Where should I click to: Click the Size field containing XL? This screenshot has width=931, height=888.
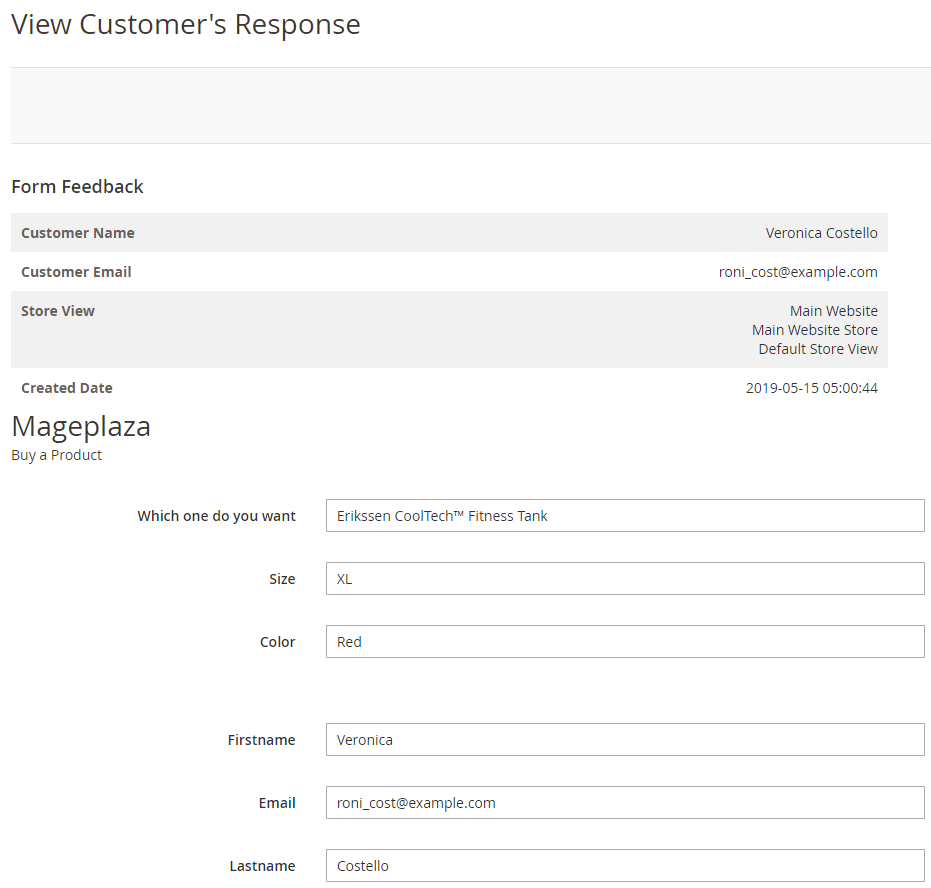pyautogui.click(x=624, y=579)
